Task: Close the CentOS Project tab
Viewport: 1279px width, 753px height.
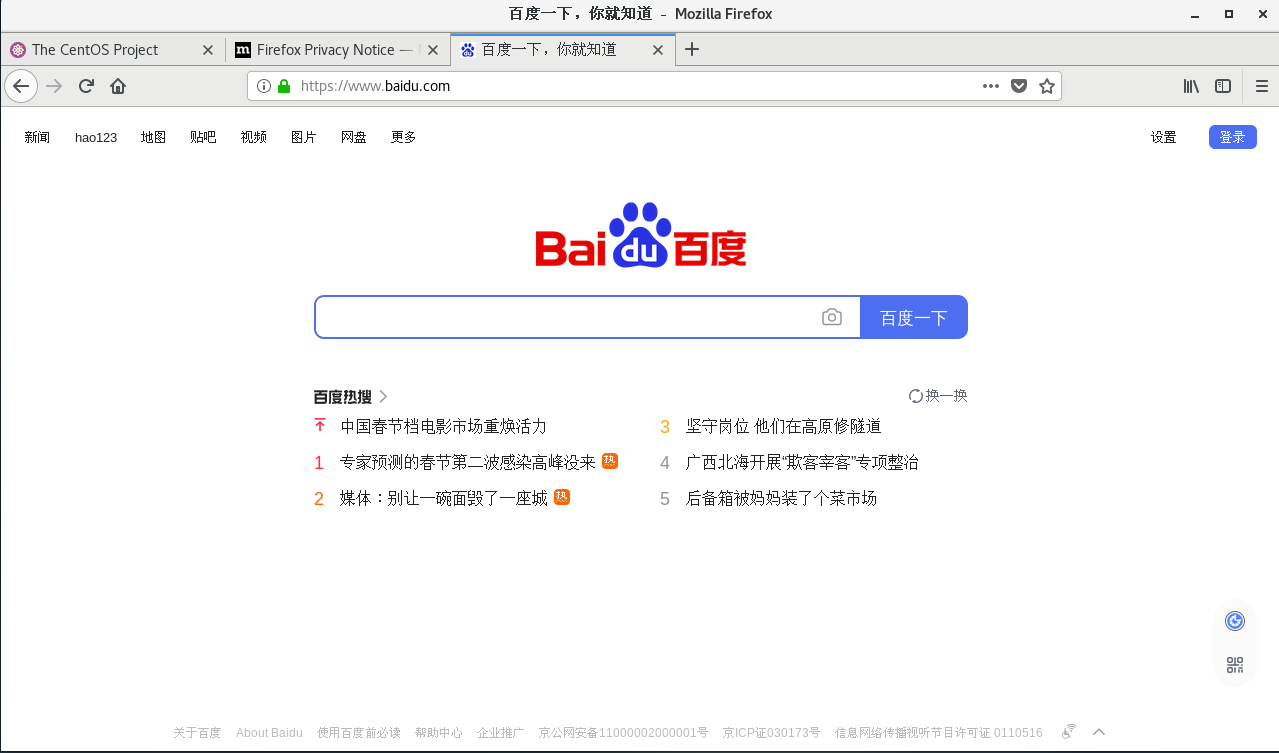Action: pos(208,49)
